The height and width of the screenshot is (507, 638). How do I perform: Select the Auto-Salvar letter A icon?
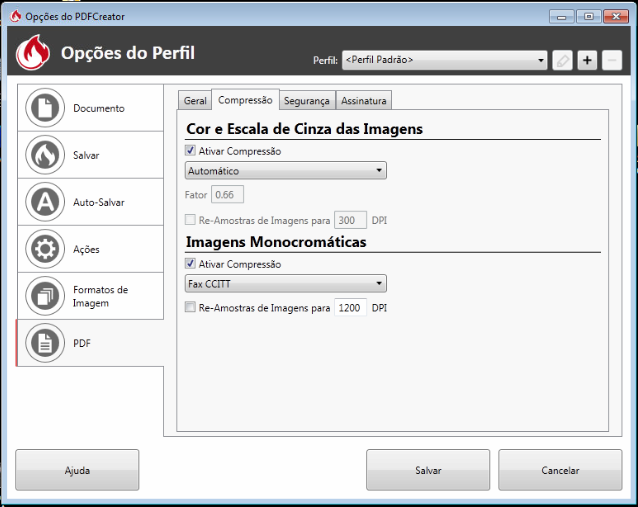point(45,202)
